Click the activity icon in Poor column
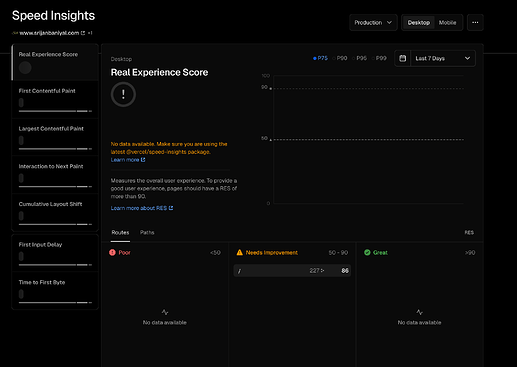Viewport: 517px width, 367px height. [165, 312]
